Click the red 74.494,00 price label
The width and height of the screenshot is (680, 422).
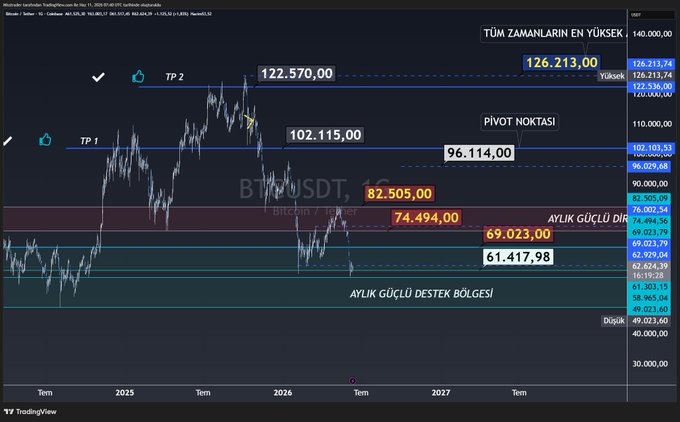[426, 217]
